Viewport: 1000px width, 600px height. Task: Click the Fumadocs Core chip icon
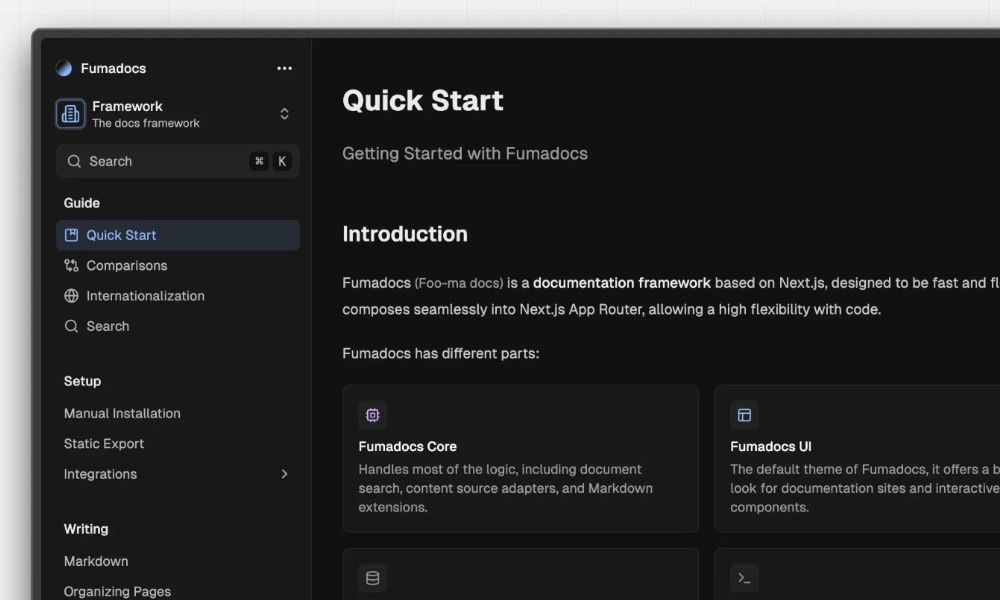[x=373, y=415]
